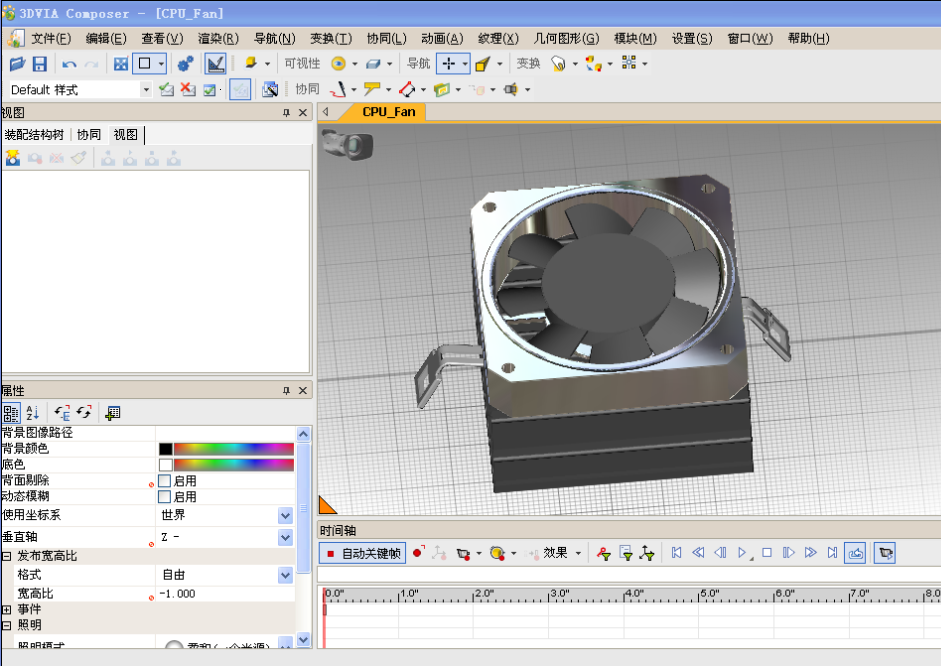Screen dimensions: 941x666
Task: Click the stop playback square icon
Action: click(x=767, y=553)
